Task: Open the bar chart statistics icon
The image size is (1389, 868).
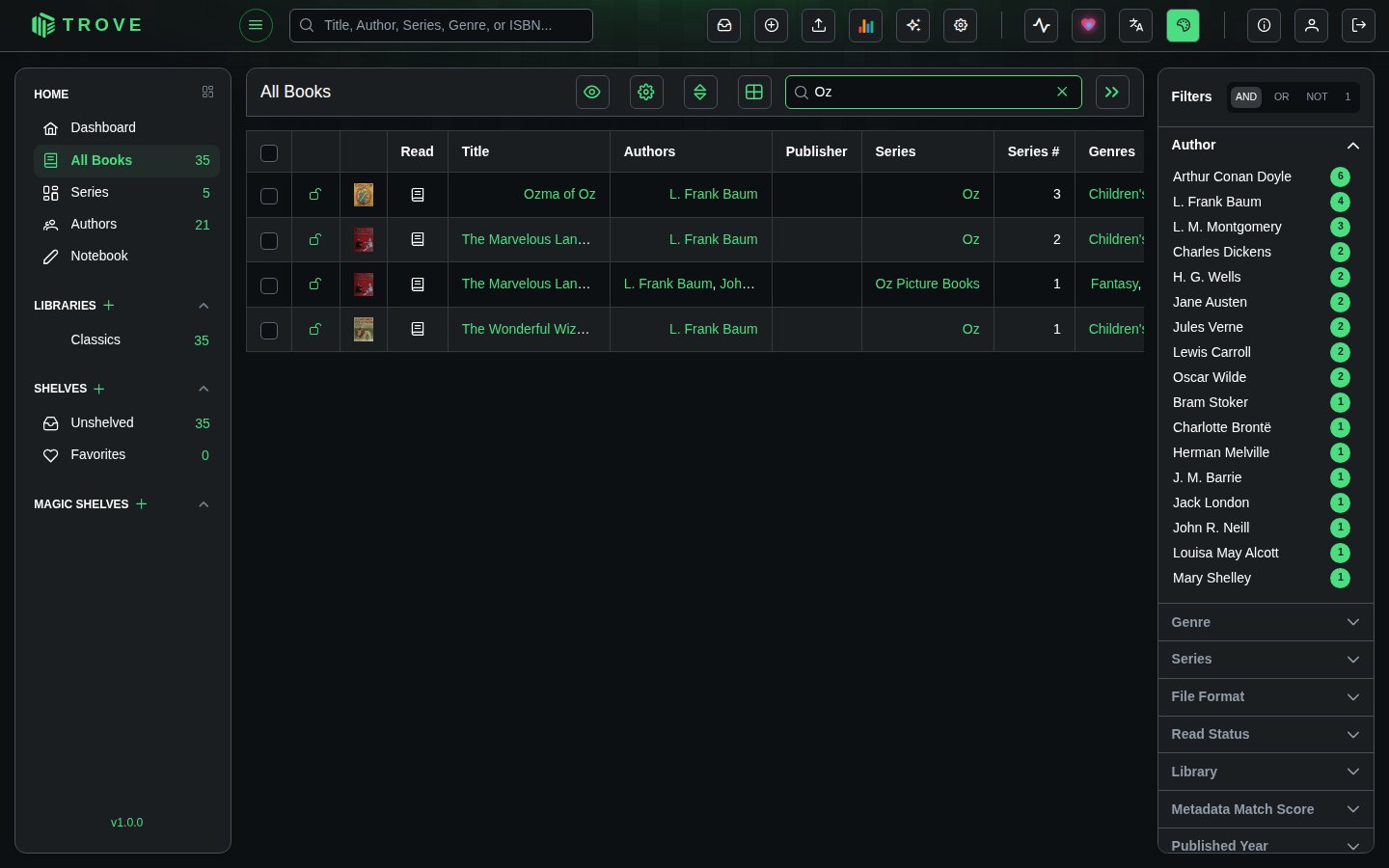Action: click(866, 25)
